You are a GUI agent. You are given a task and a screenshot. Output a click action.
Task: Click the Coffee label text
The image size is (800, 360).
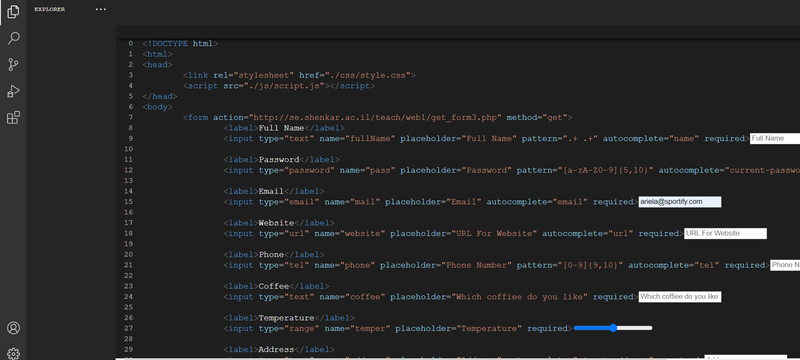click(274, 286)
